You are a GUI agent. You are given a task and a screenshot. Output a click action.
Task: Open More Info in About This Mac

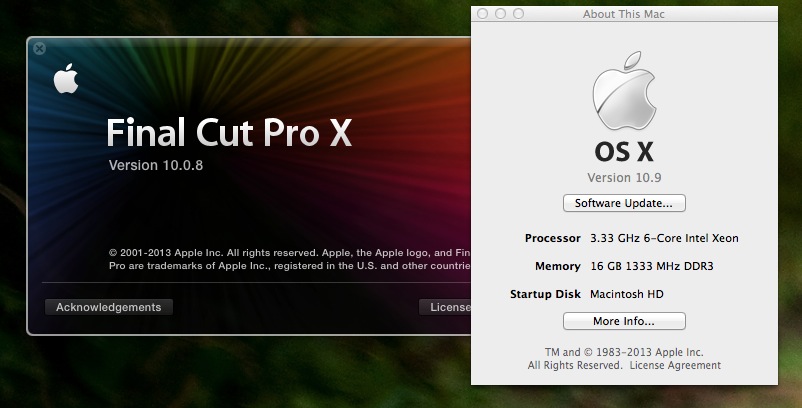624,321
